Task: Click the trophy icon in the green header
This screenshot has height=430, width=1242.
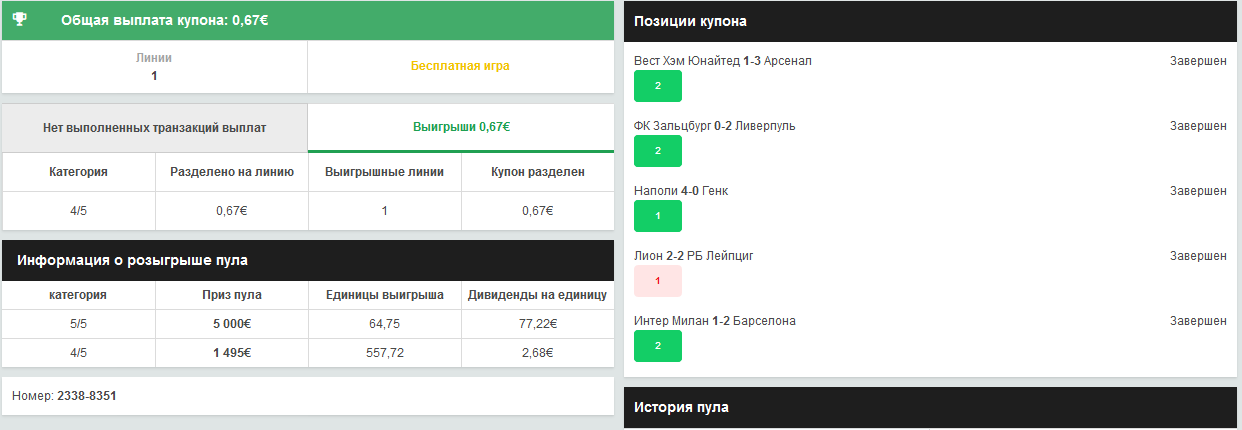Action: 21,20
